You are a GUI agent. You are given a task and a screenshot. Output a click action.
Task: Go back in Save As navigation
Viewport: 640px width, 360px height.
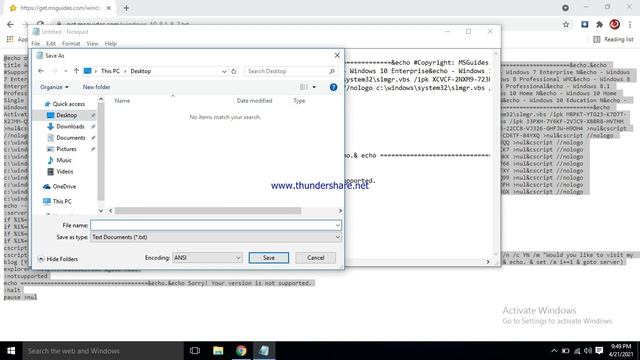[41, 71]
